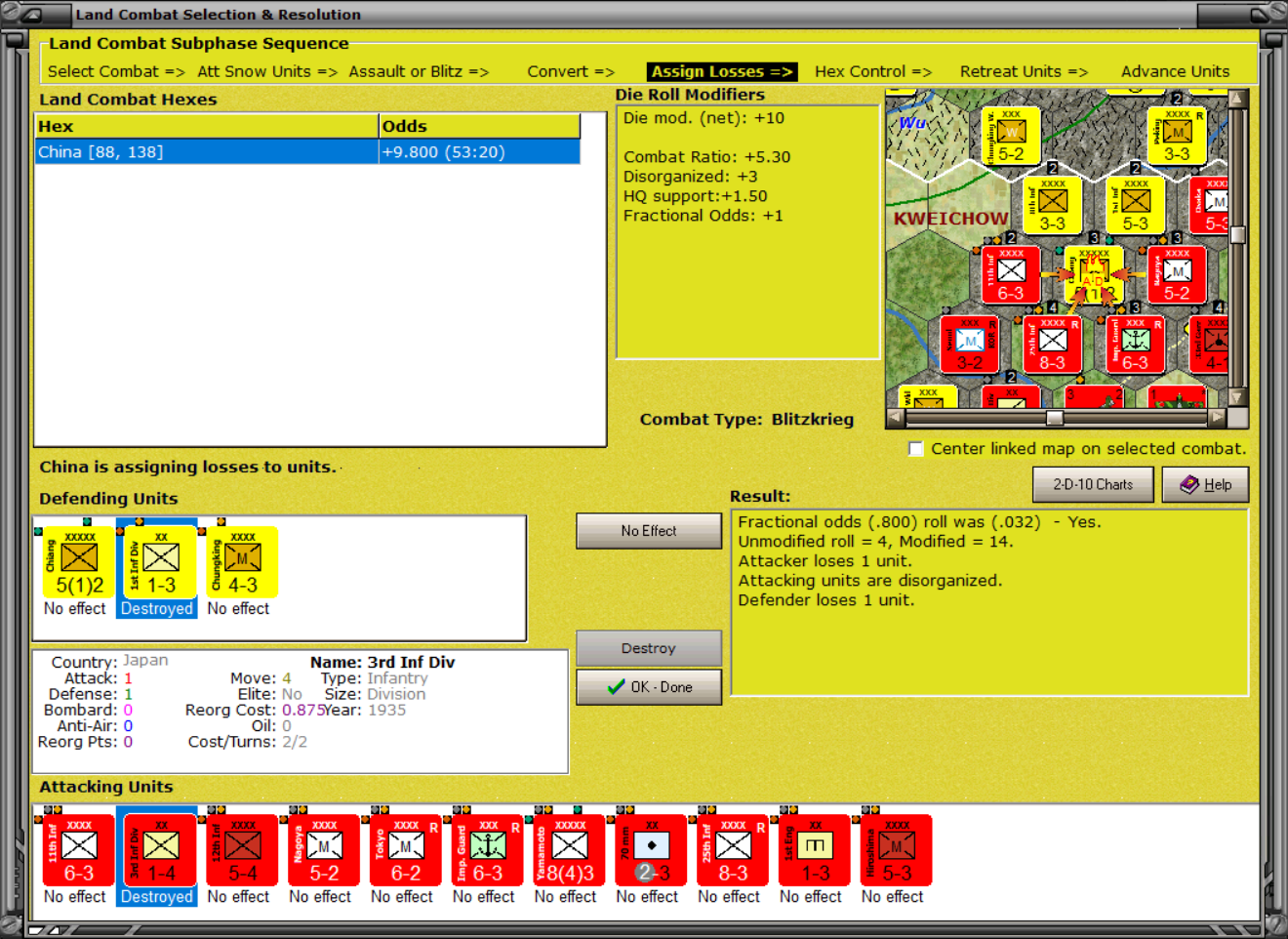
Task: Confirm losses with OK - Done
Action: (649, 687)
